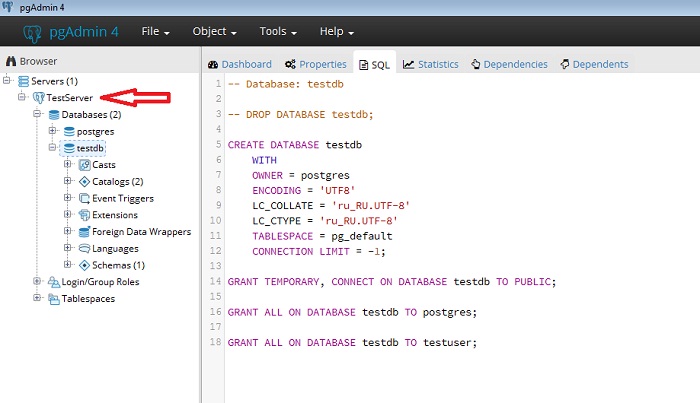Image resolution: width=700 pixels, height=403 pixels.
Task: Click the Tablespaces folder icon
Action: tap(54, 299)
